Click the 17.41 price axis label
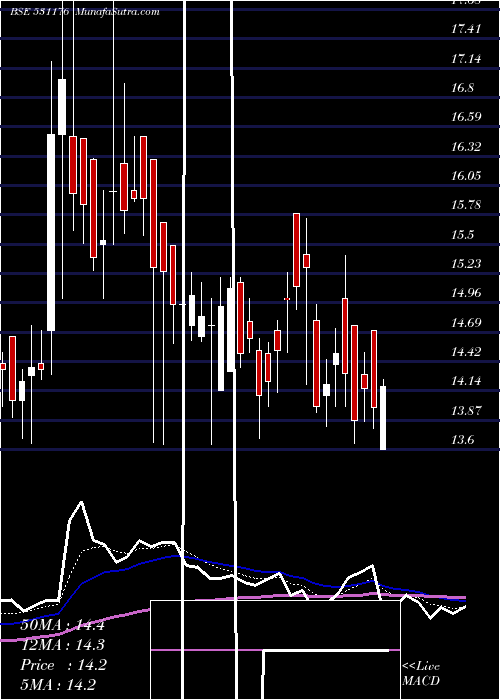Screen dimensions: 500x700 [466, 29]
